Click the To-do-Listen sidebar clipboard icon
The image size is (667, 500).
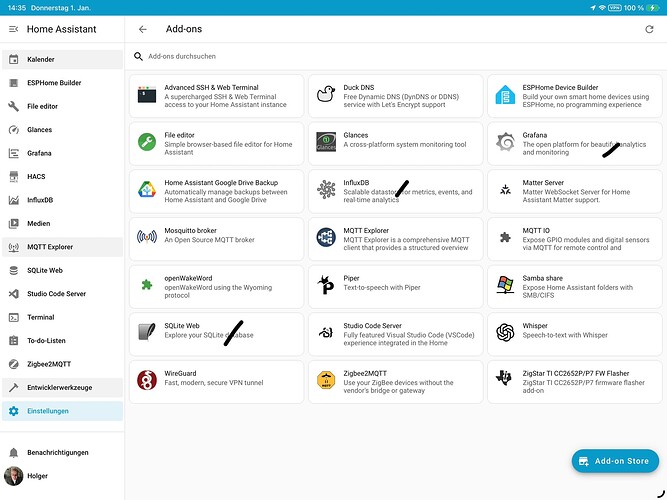point(14,340)
